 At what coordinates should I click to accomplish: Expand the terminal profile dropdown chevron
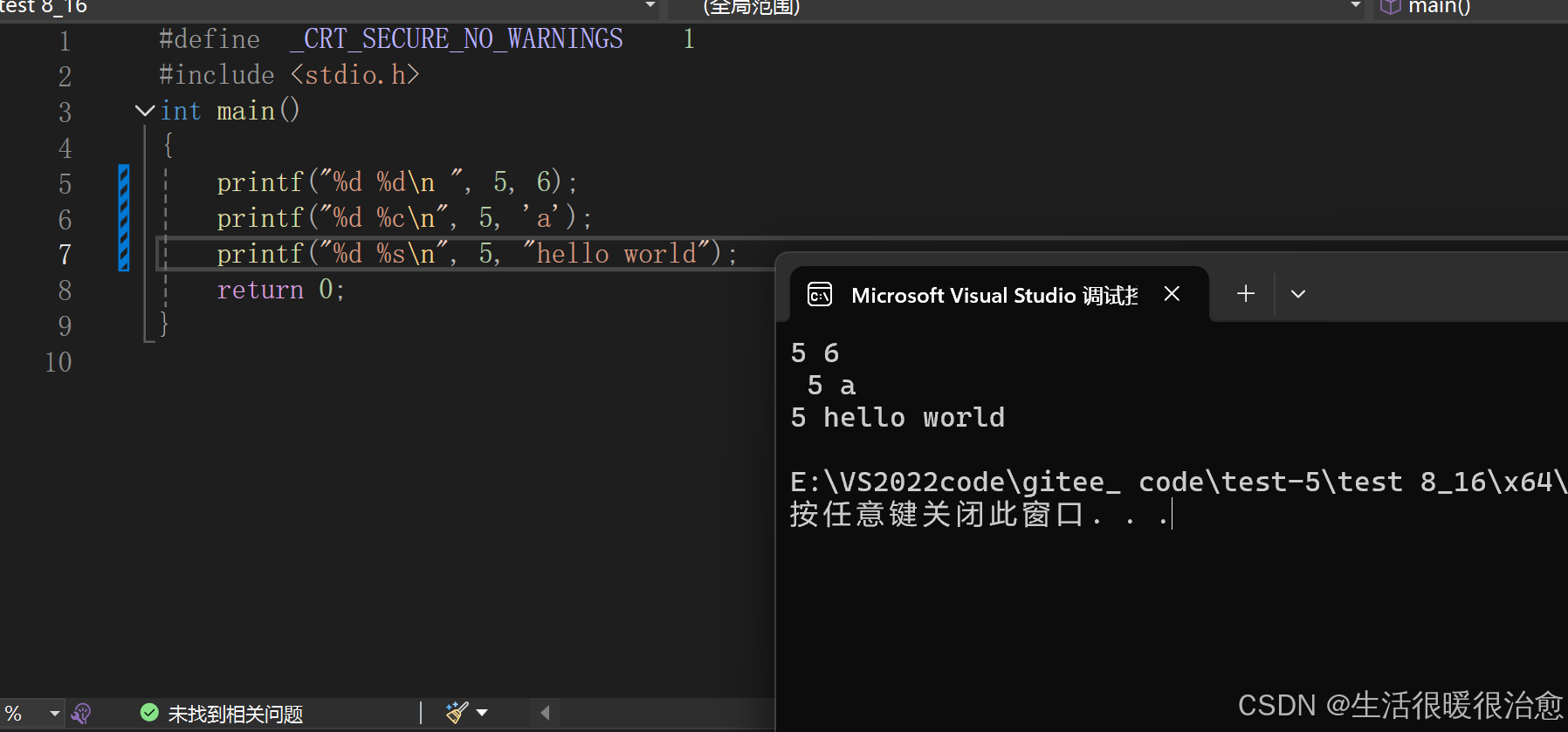[1298, 294]
